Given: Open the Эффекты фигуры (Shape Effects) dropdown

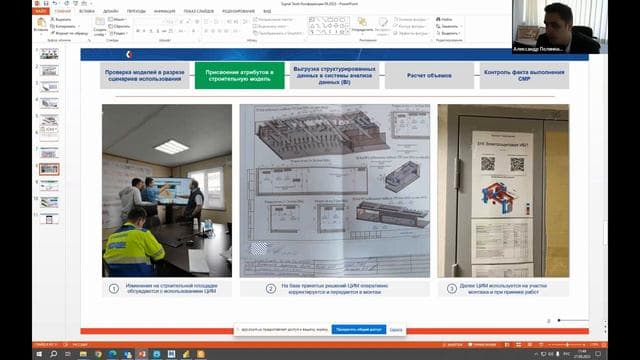Looking at the screenshot, I should [412, 33].
